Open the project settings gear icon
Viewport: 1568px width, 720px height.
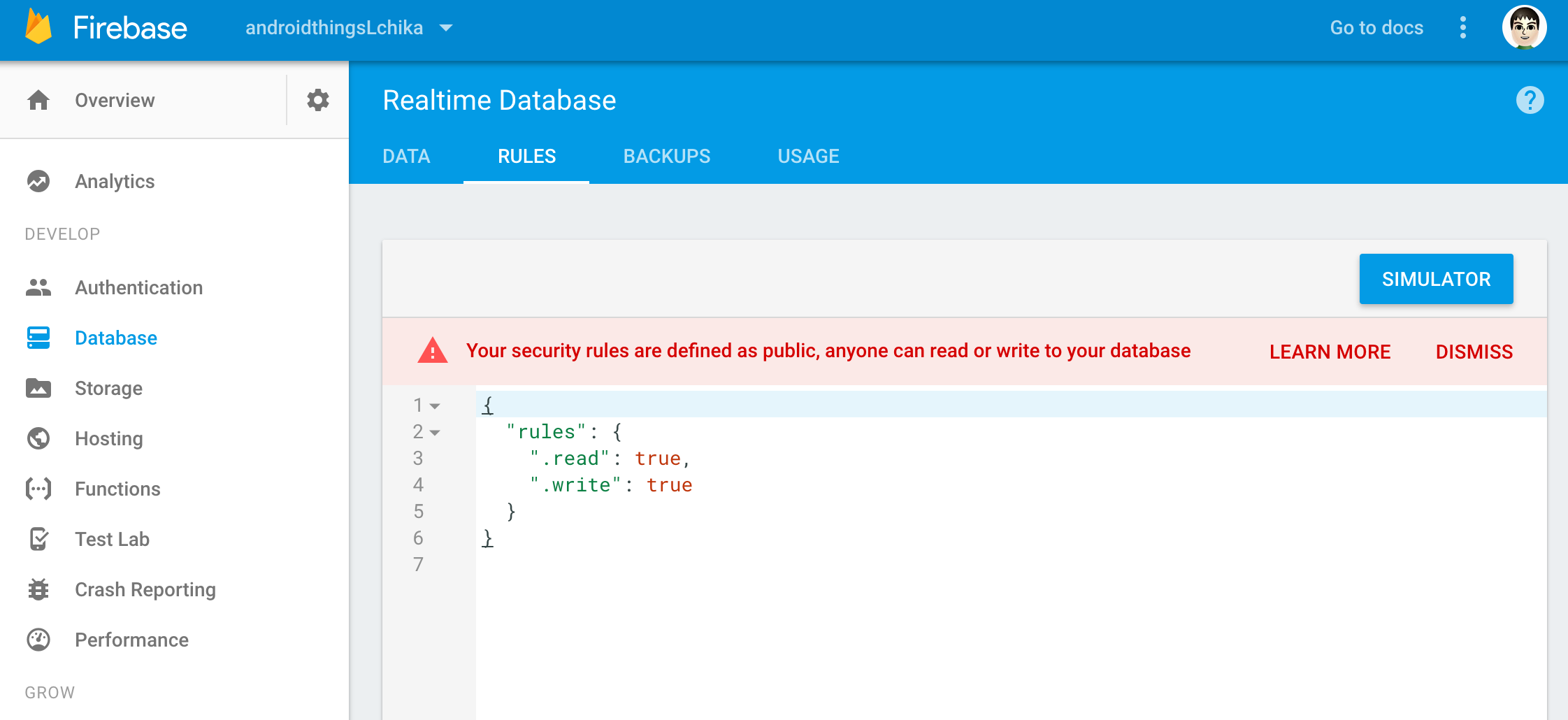(318, 100)
